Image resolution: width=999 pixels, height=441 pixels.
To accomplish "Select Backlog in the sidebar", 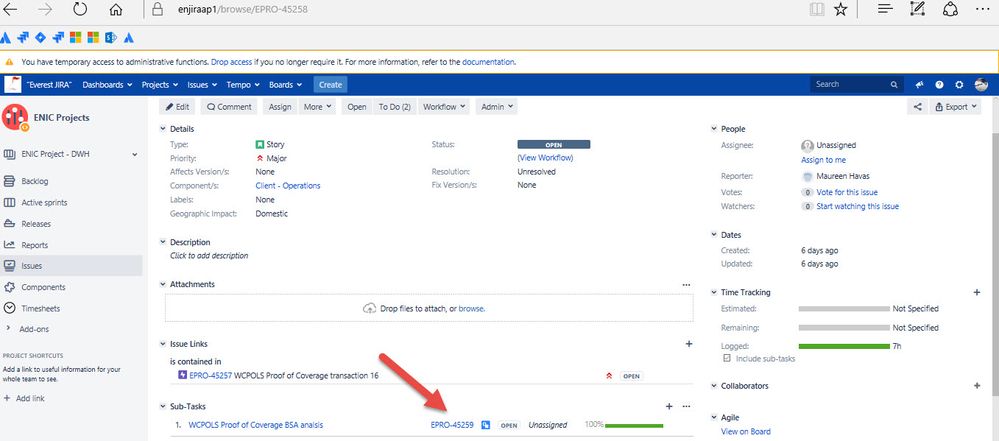I will 35,182.
